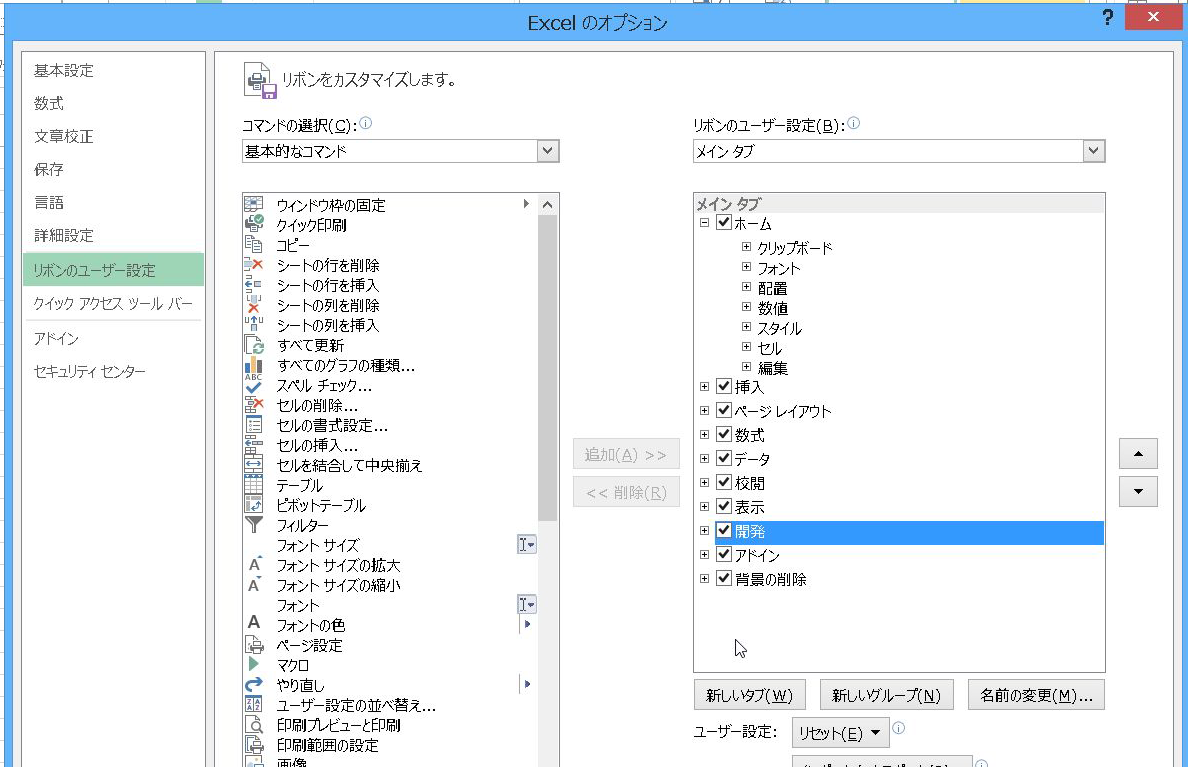Select the 印刷プレビューと印刷 icon
1188x767 pixels.
point(253,725)
